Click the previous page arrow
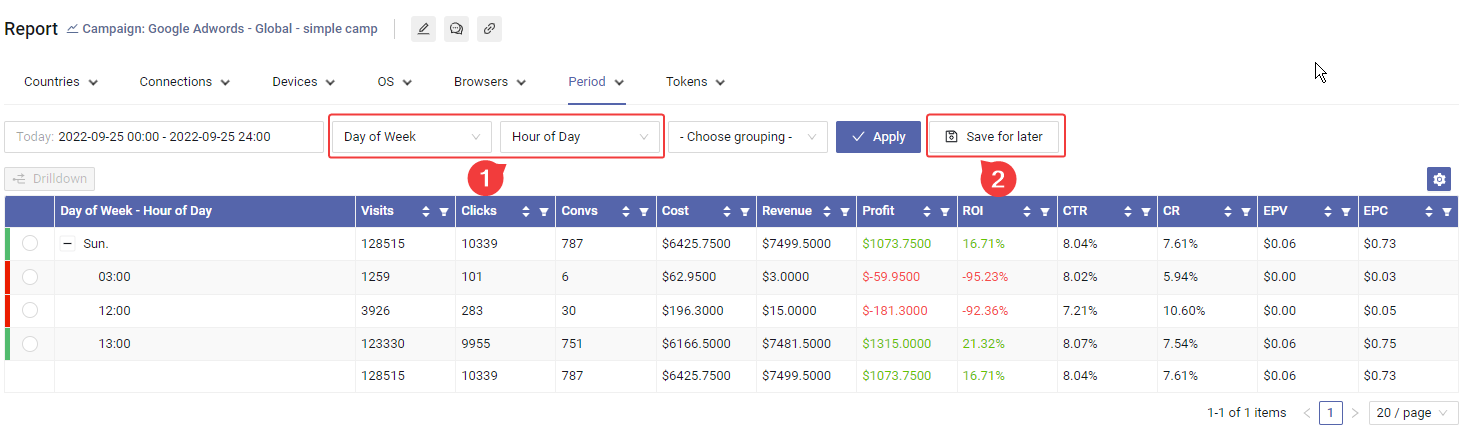Screen dimensions: 1464x441 pyautogui.click(x=1307, y=412)
